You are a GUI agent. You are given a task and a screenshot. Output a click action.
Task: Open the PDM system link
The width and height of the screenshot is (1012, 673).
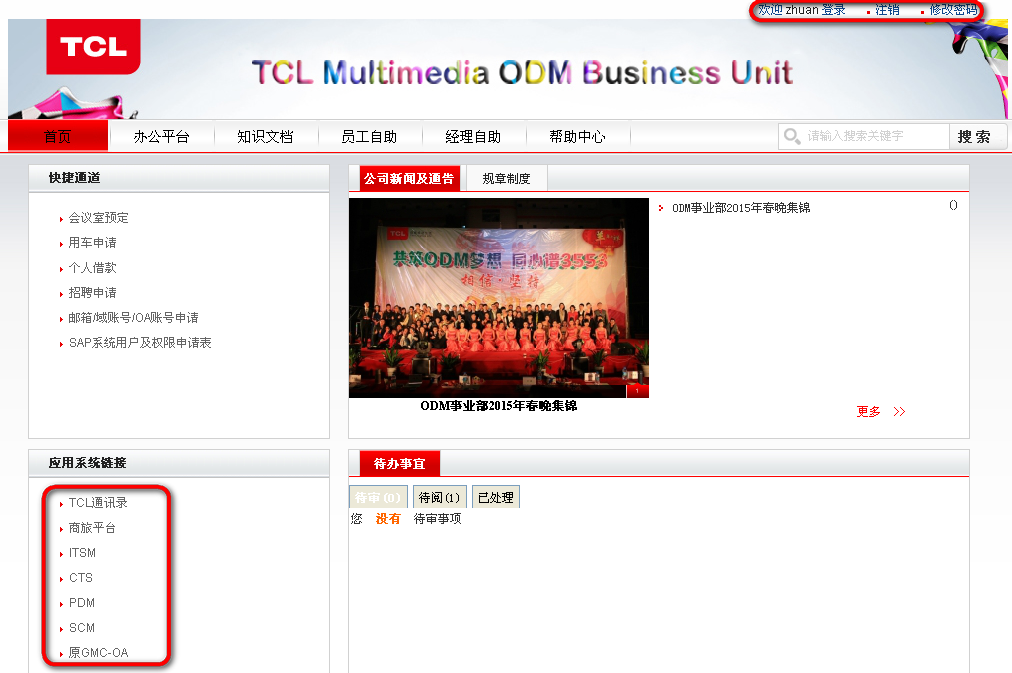[x=82, y=603]
